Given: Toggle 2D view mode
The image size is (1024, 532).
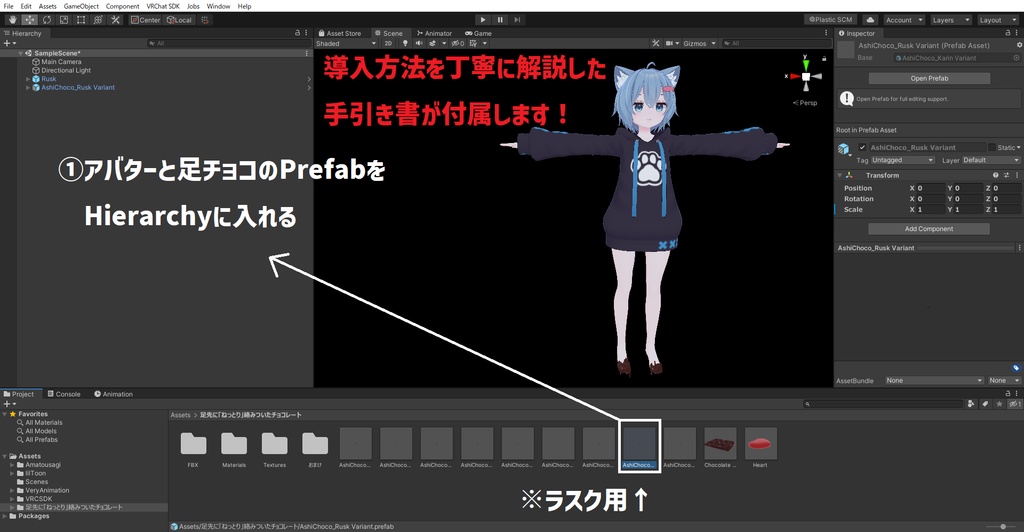Looking at the screenshot, I should click(x=388, y=43).
